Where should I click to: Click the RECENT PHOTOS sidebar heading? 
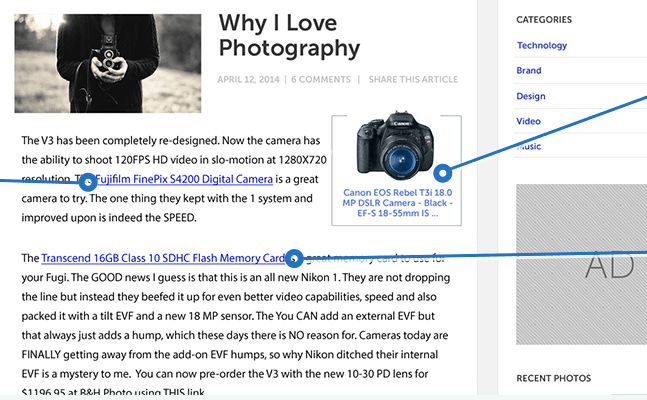[554, 378]
